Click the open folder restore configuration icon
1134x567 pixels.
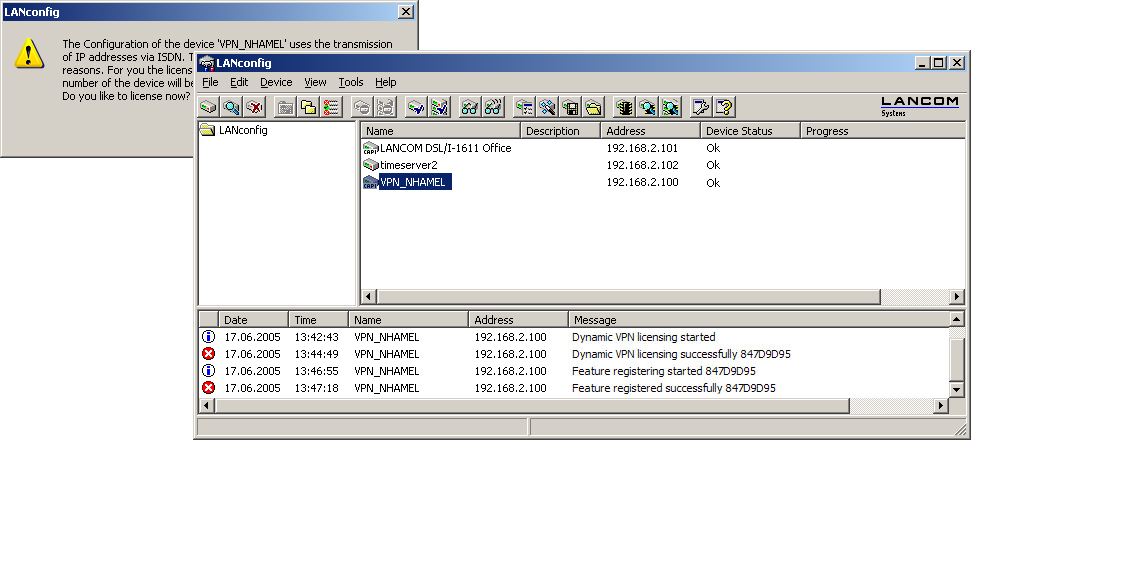click(594, 107)
